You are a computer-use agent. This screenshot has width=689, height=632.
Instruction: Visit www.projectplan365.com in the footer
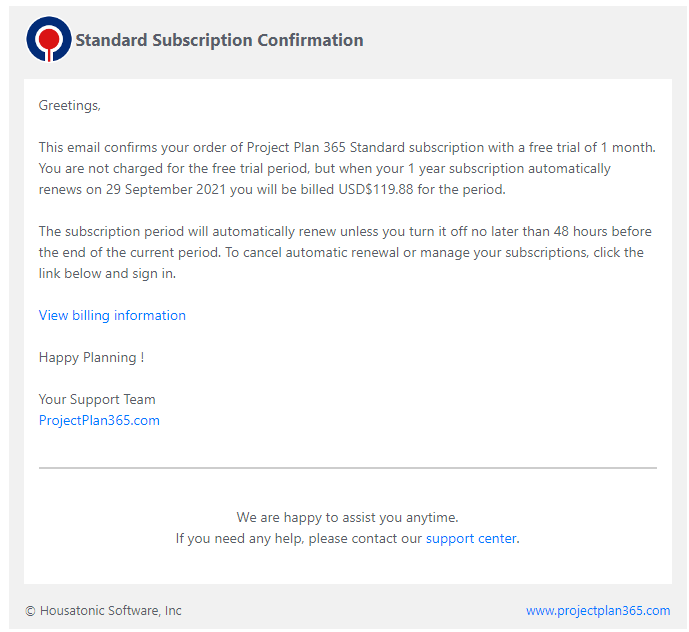[598, 610]
